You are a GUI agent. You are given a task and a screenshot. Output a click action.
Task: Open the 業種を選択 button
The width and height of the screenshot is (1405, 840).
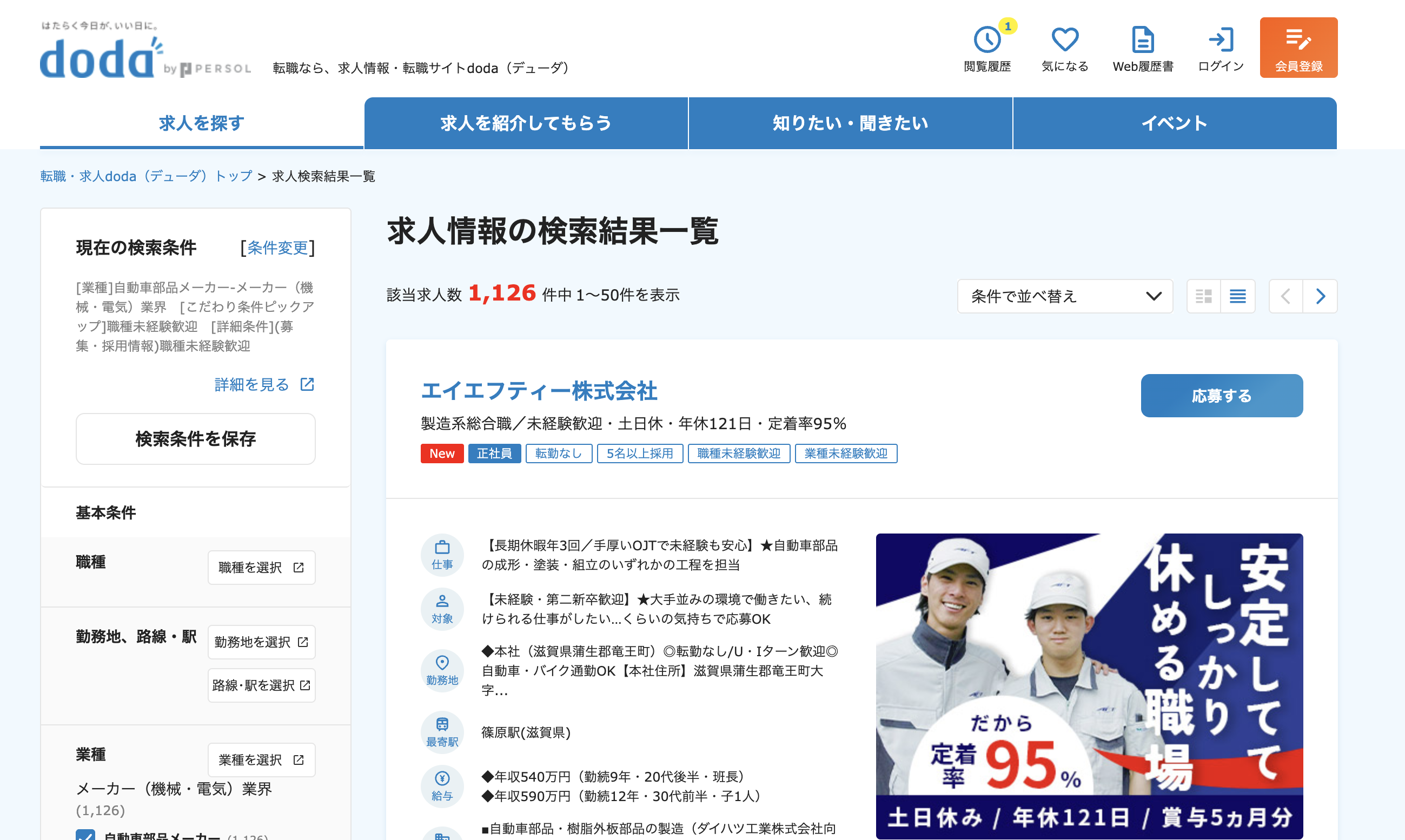(261, 759)
